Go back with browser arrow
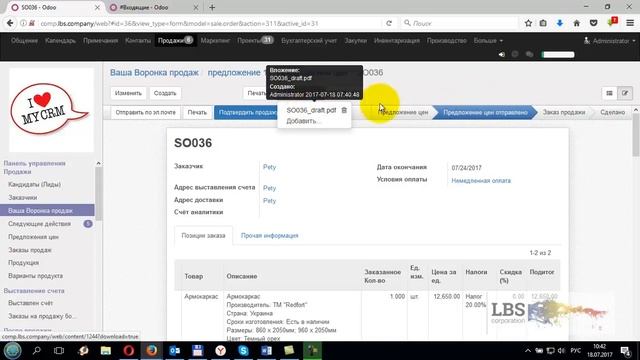Screen dimensions: 640x360 pyautogui.click(x=10, y=24)
